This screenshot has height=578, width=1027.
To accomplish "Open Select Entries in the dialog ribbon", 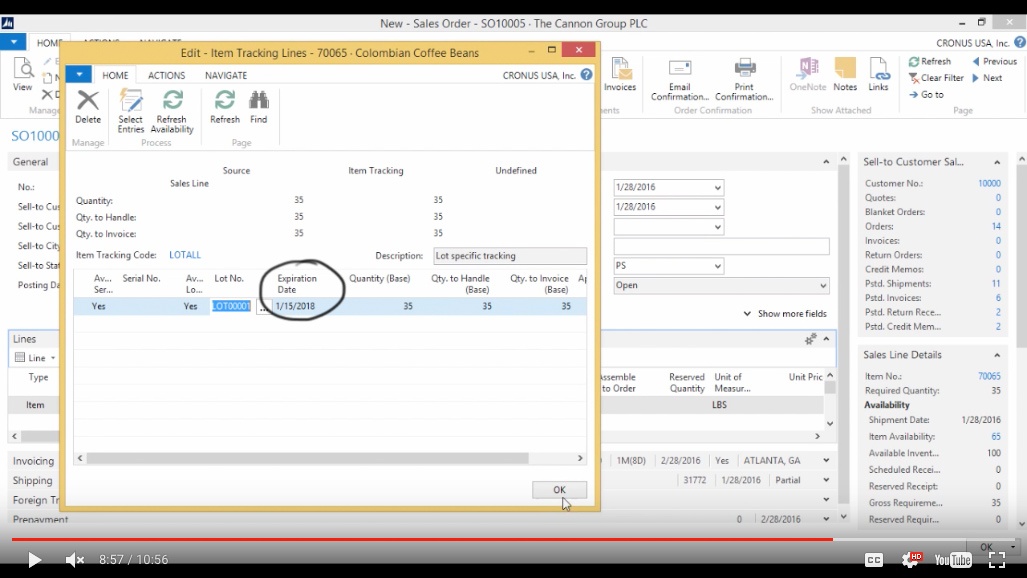I will [130, 111].
